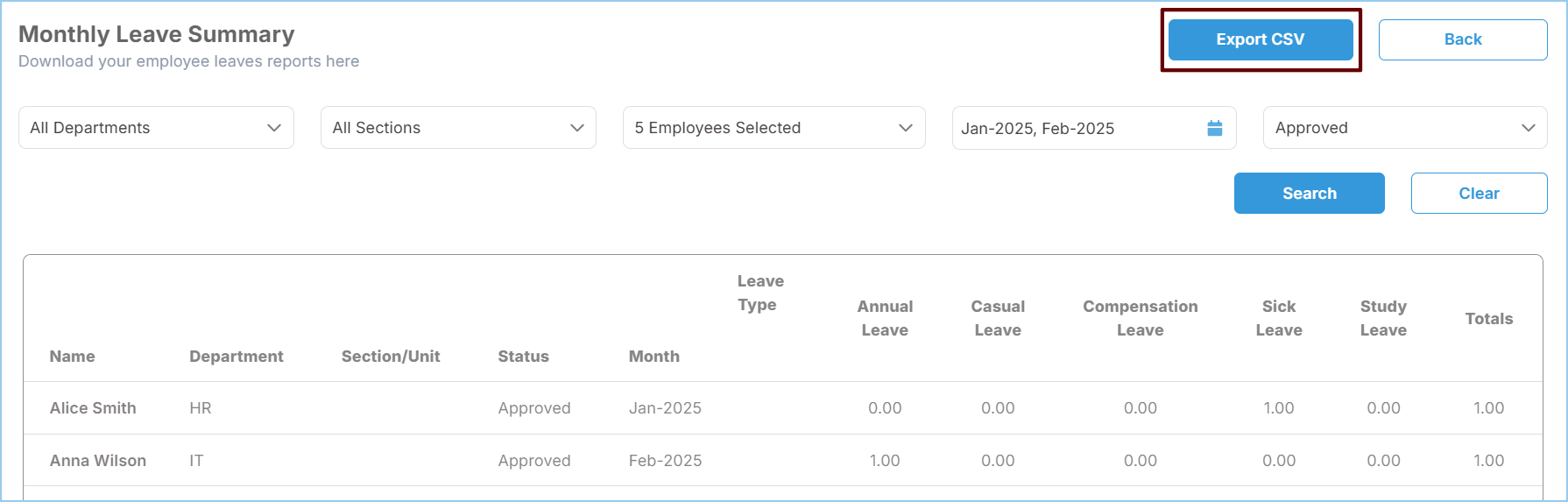The width and height of the screenshot is (1568, 502).
Task: Click the Name column header
Action: (73, 357)
